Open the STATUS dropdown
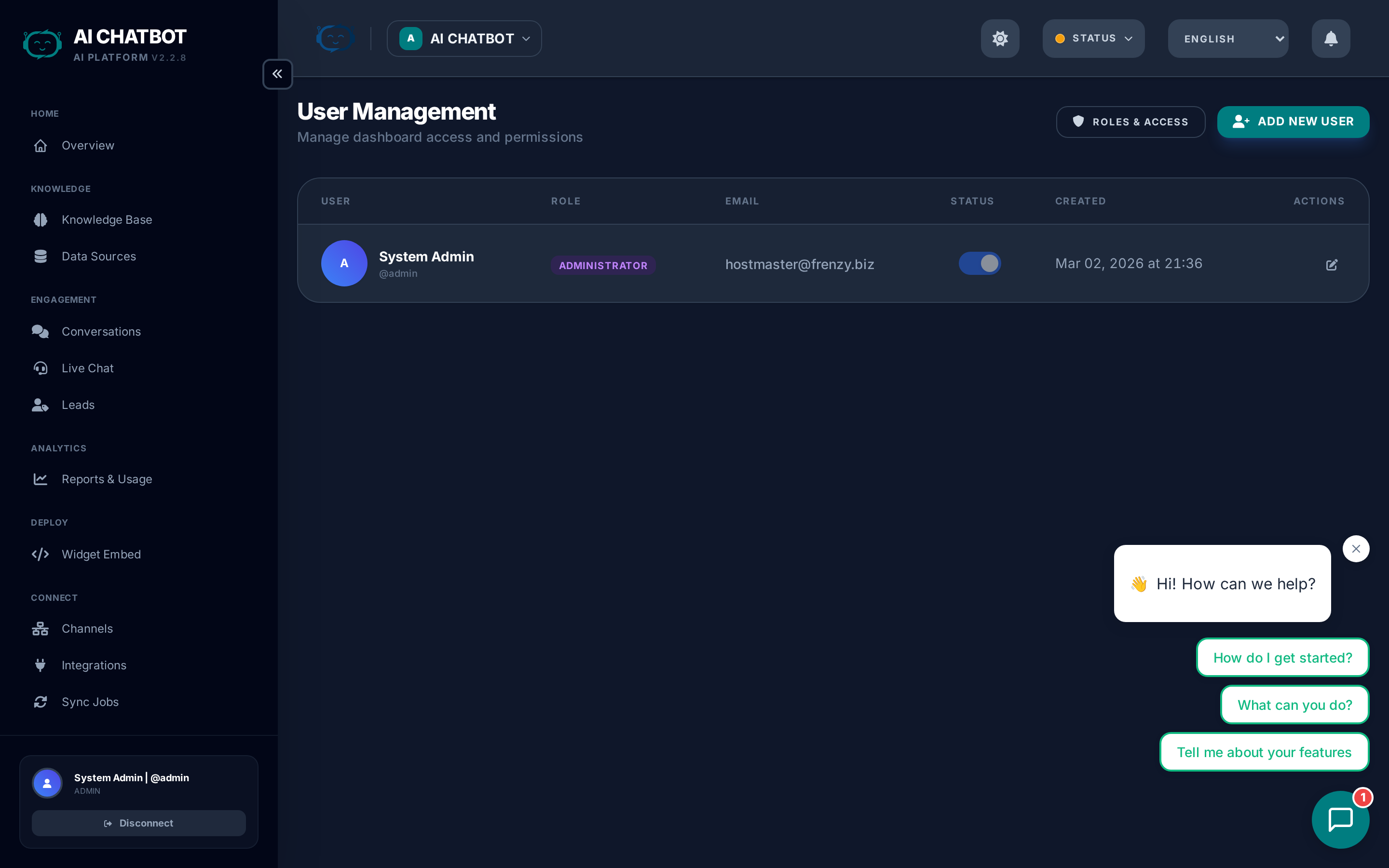Viewport: 1389px width, 868px height. pos(1093,39)
